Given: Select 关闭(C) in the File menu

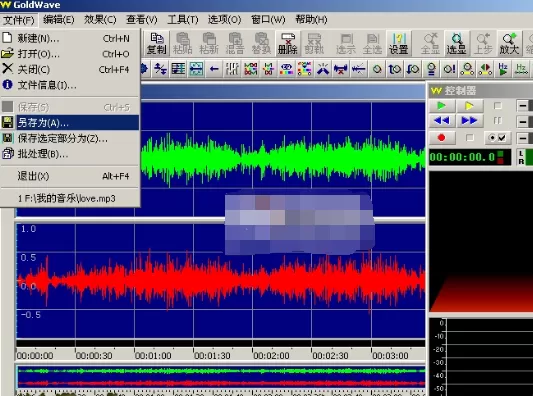Looking at the screenshot, I should coord(70,69).
